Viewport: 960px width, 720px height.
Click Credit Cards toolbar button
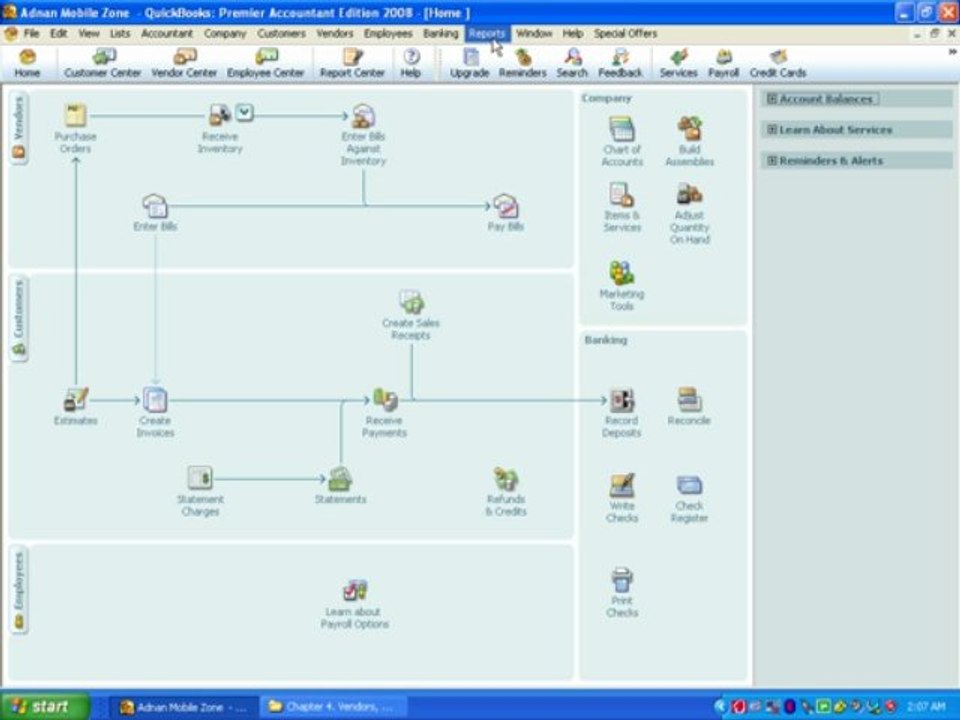pyautogui.click(x=778, y=64)
